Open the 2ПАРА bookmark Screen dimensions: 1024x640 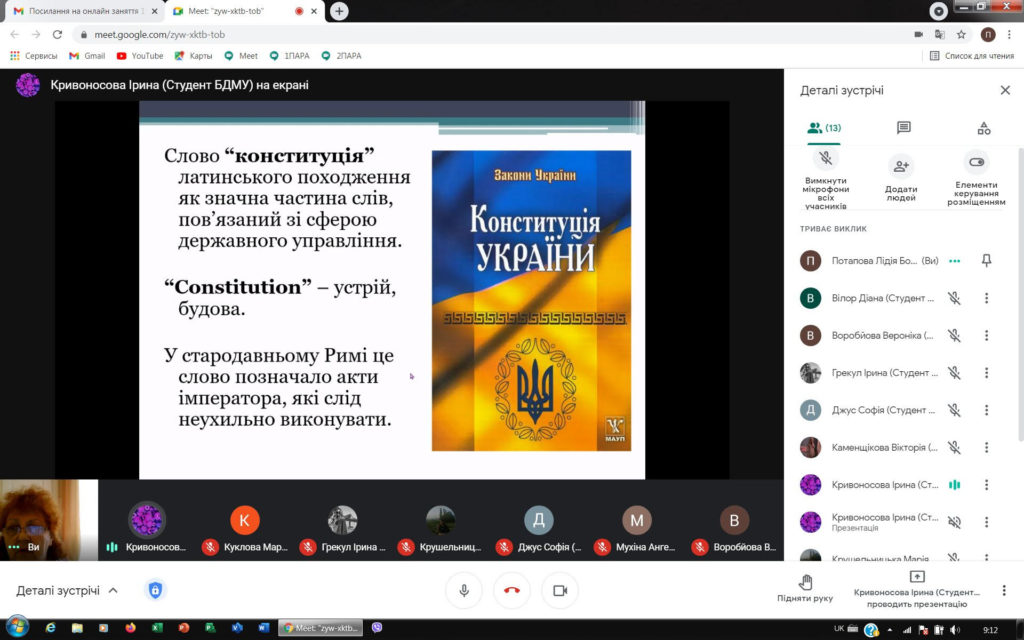pyautogui.click(x=341, y=56)
